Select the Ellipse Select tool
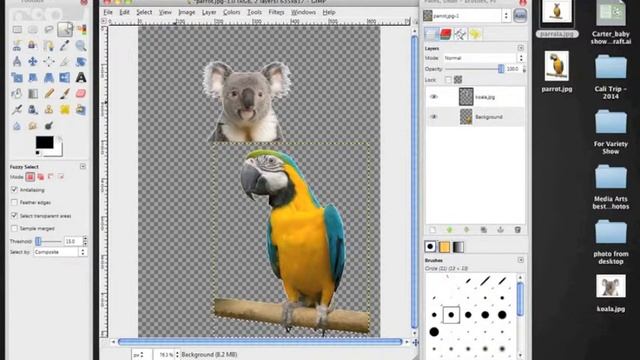Viewport: 640px width, 360px height. pos(33,29)
